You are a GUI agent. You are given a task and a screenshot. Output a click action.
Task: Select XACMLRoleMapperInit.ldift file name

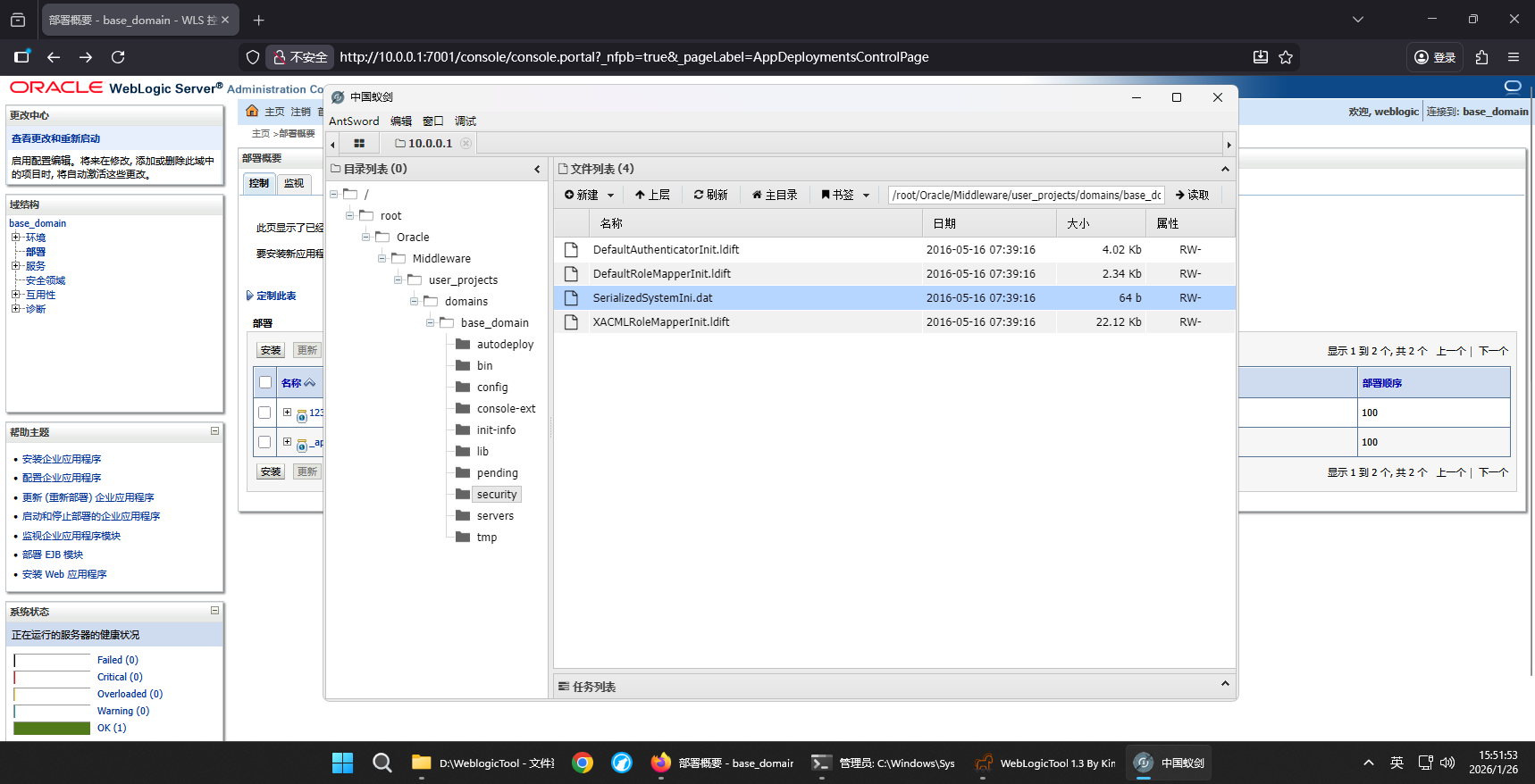[x=661, y=322]
